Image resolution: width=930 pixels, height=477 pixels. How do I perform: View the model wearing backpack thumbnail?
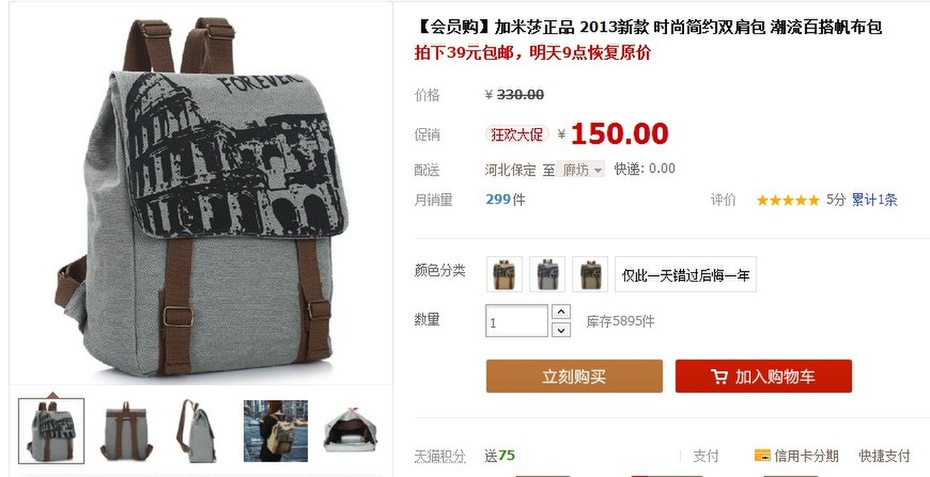(x=276, y=431)
